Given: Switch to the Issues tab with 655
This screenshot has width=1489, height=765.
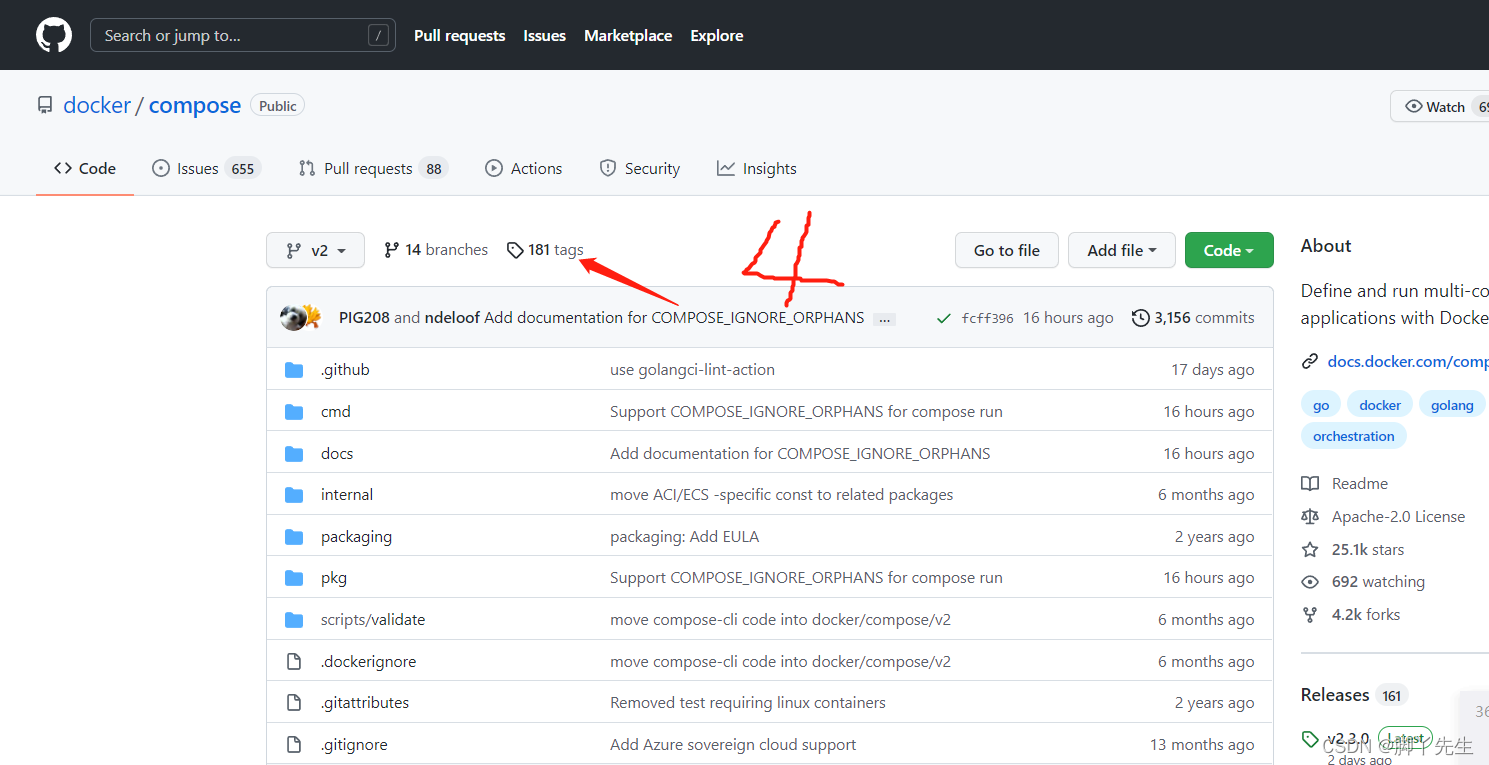Looking at the screenshot, I should tap(206, 168).
